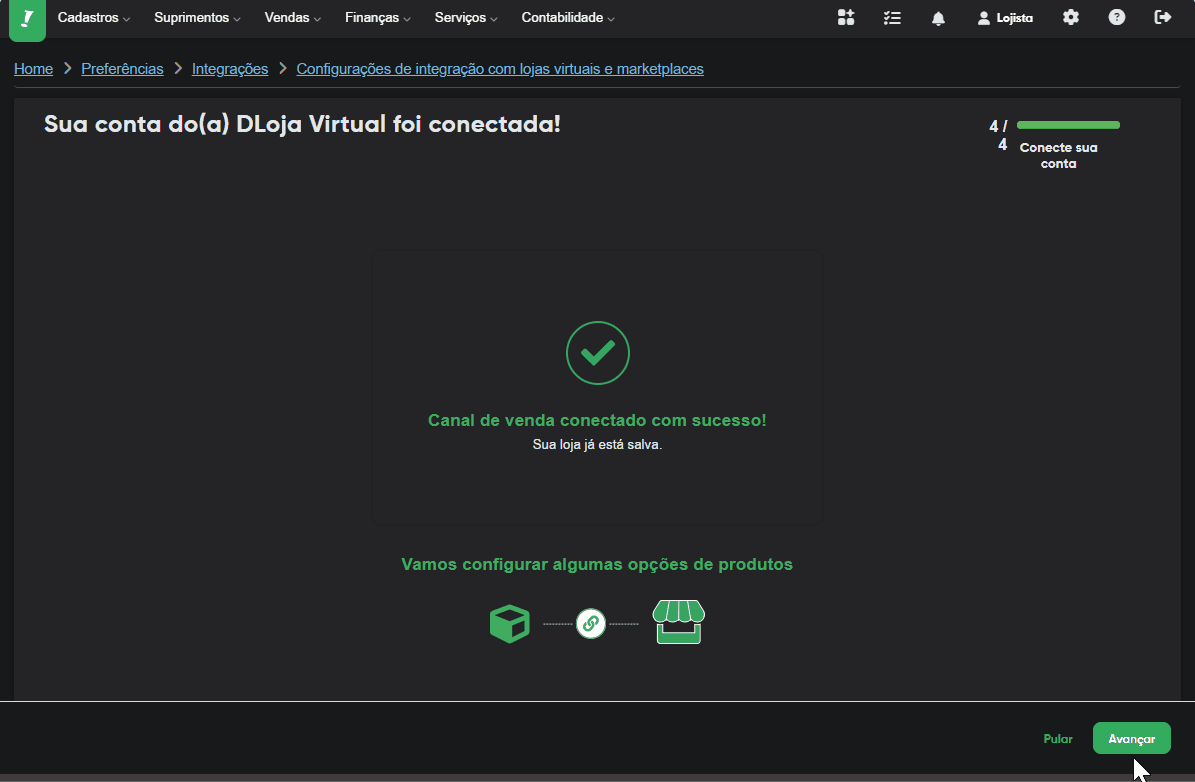Click the green product box icon
This screenshot has height=782, width=1195.
pos(509,623)
